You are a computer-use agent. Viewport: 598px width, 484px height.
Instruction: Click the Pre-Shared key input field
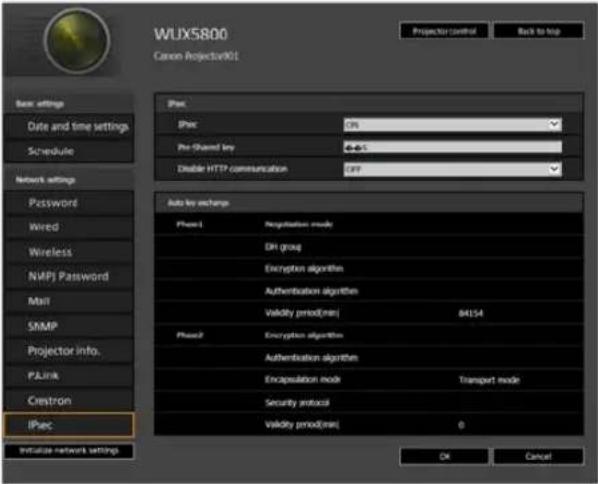point(452,147)
